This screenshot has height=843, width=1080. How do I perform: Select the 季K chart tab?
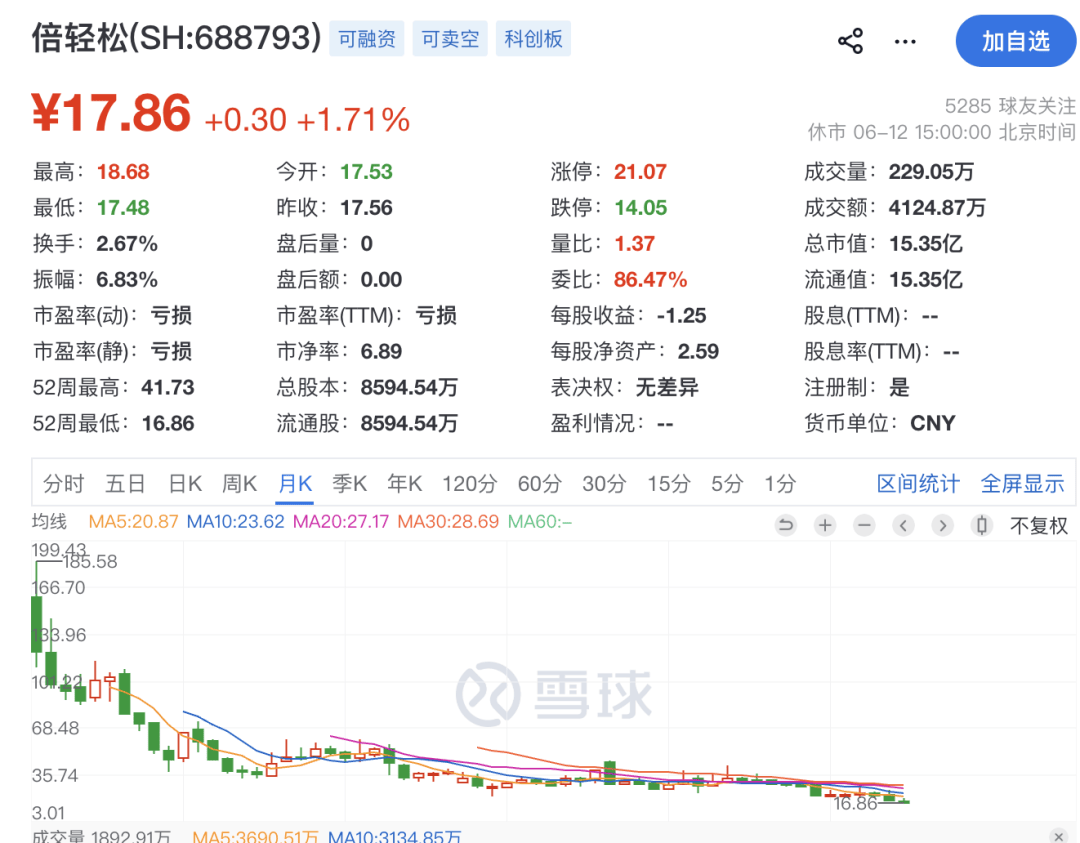click(349, 483)
